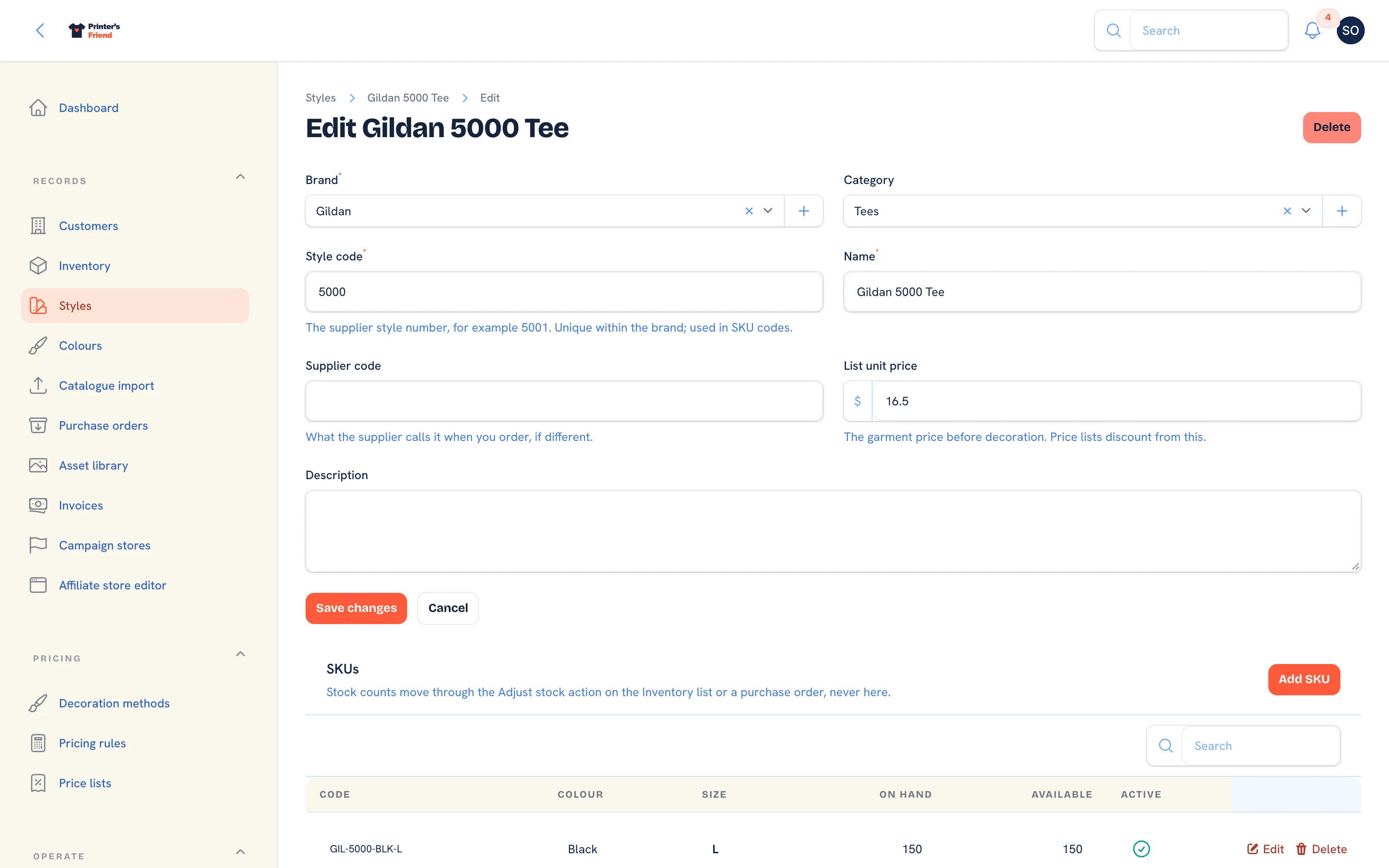Open the Gildan 5000 Tee breadcrumb

(x=408, y=98)
